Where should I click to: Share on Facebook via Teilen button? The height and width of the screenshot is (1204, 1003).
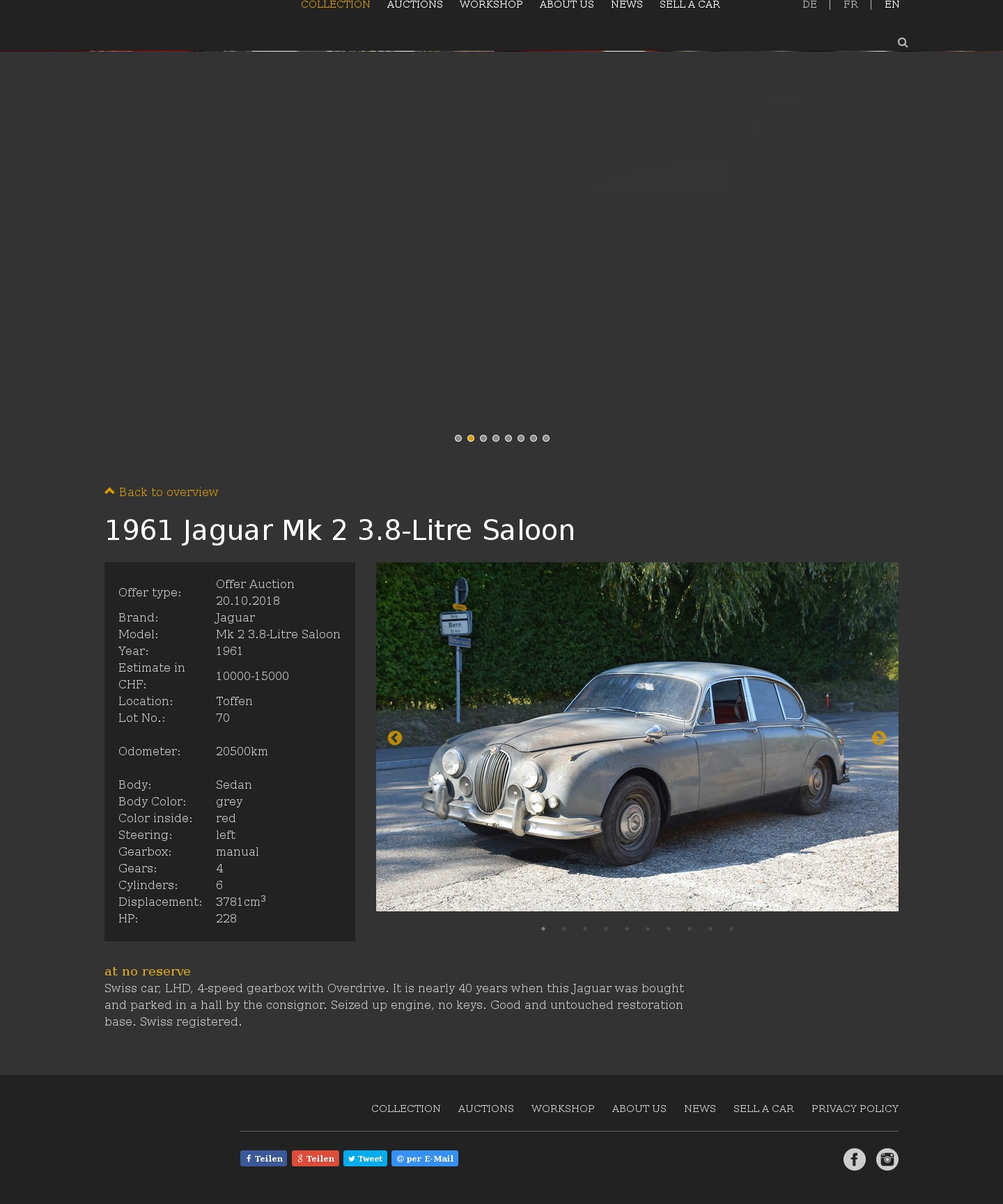point(264,1159)
